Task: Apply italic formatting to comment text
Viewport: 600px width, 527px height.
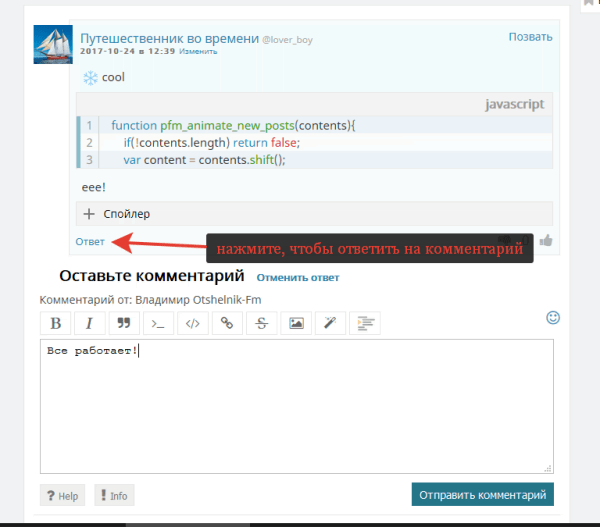Action: pyautogui.click(x=89, y=323)
